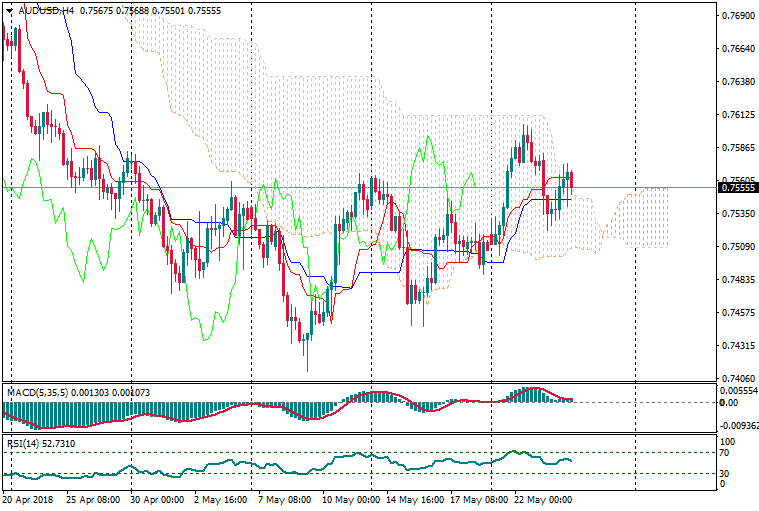759x511 pixels.
Task: Select the 22 May 00:00 date label
Action: [543, 498]
